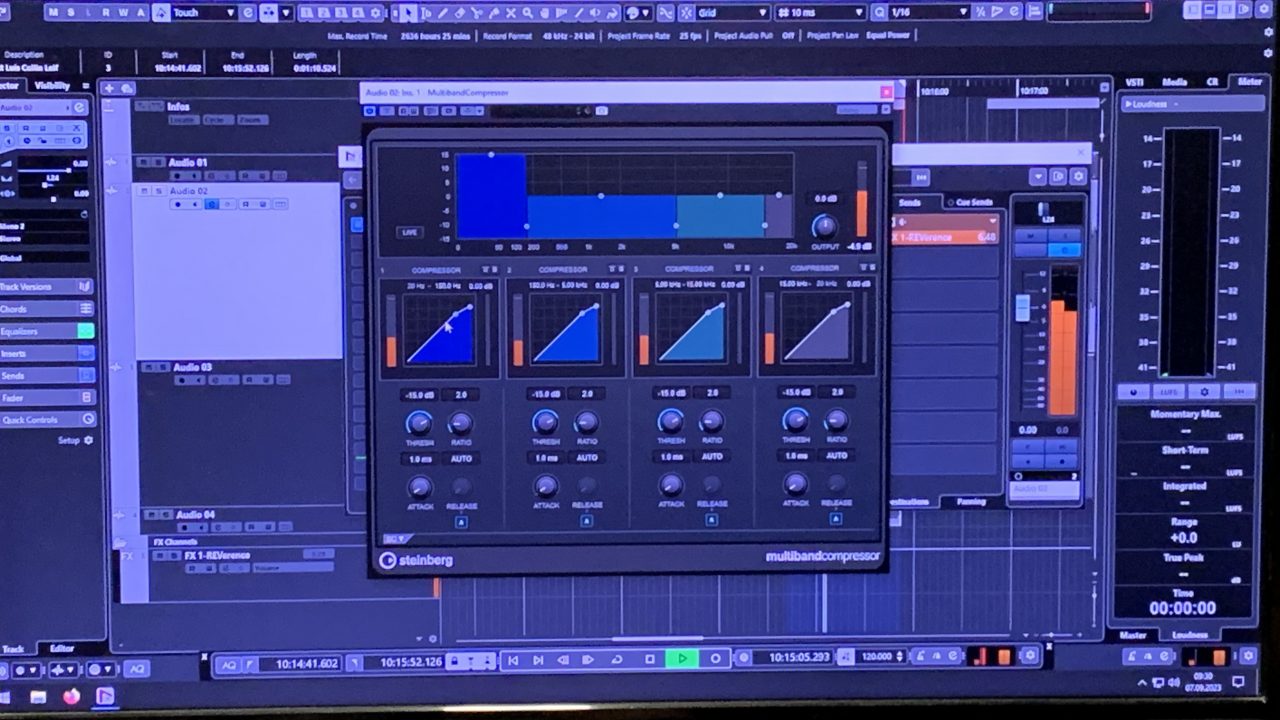Jump to previous marker in transport

coord(513,660)
